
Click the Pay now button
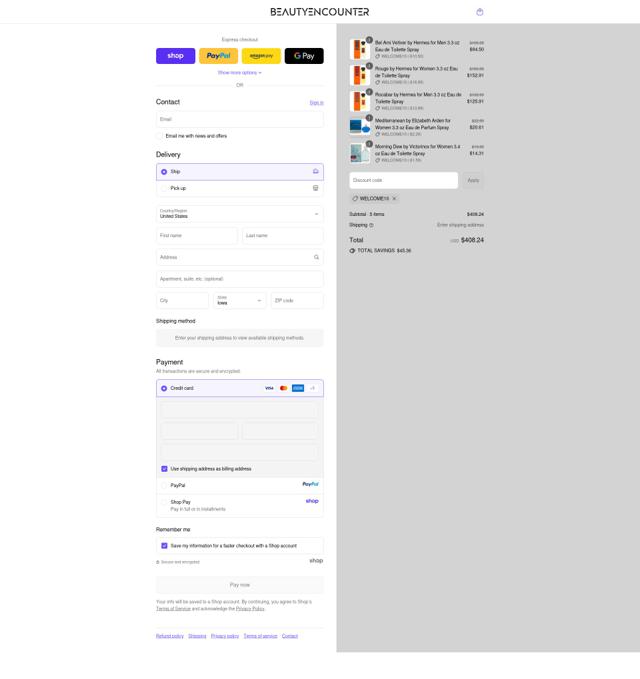pos(239,585)
